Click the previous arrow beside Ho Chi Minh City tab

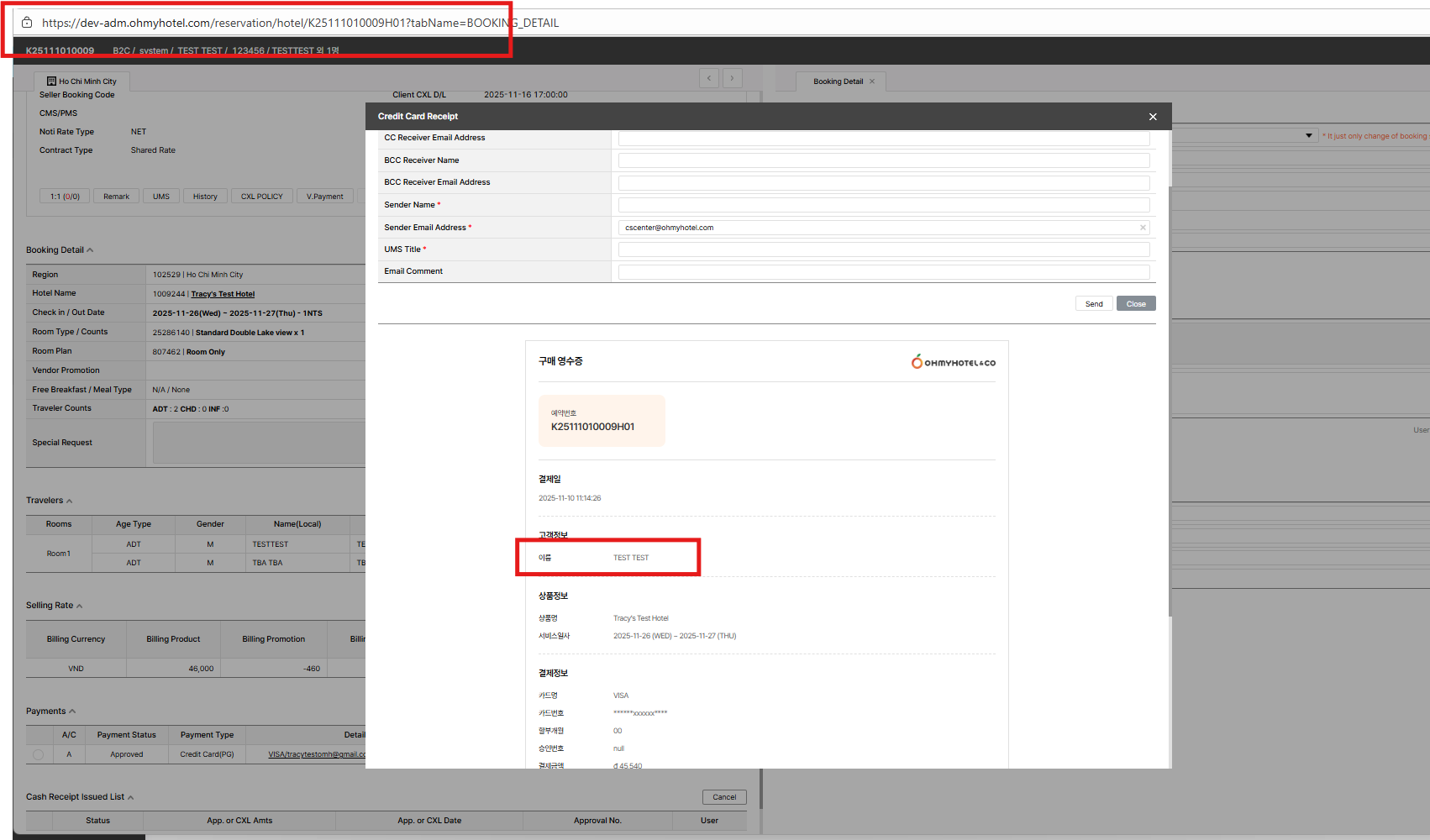[709, 78]
